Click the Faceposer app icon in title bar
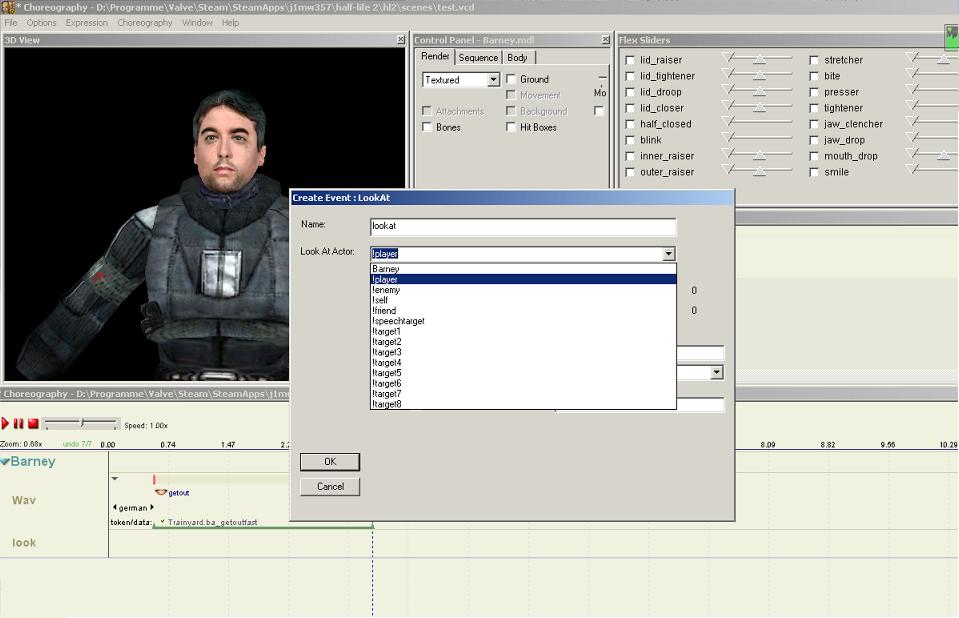Screen dimensions: 959x618 [7, 7]
